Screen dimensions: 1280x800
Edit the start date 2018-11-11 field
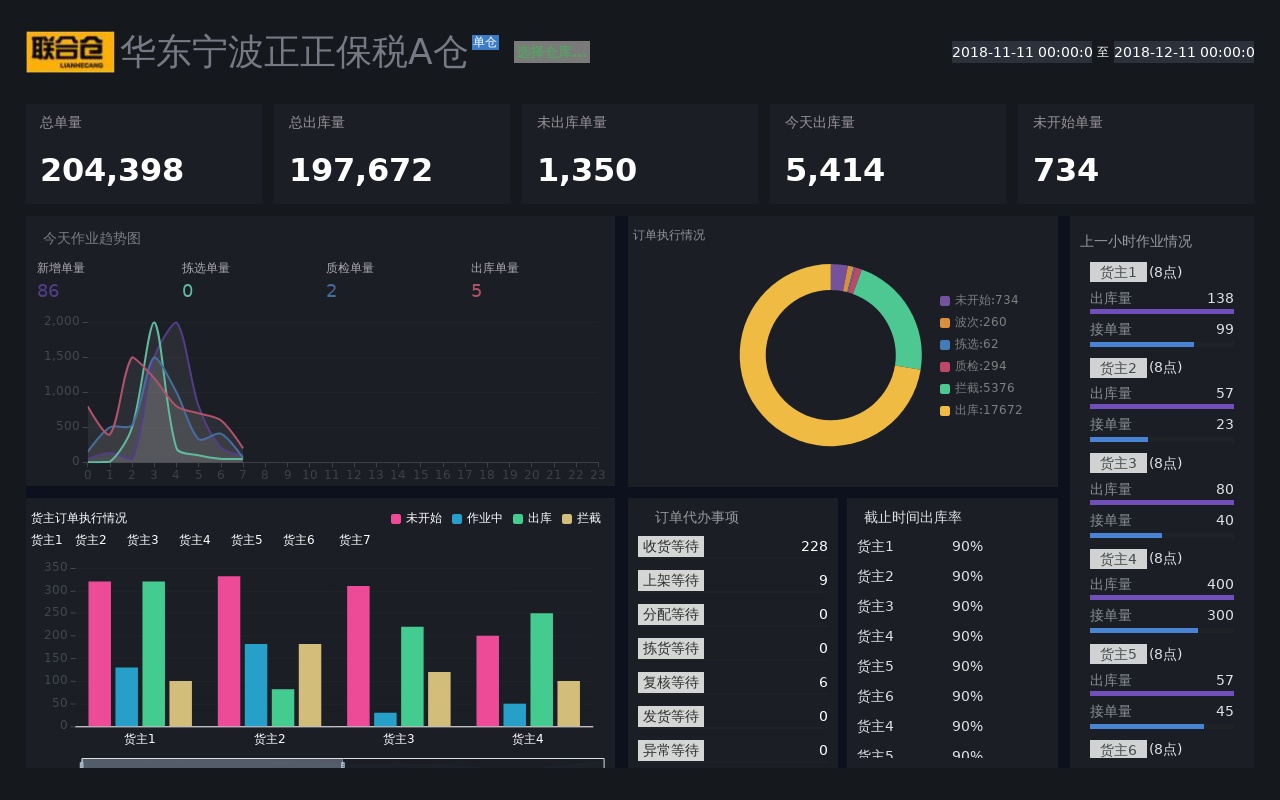point(1022,52)
